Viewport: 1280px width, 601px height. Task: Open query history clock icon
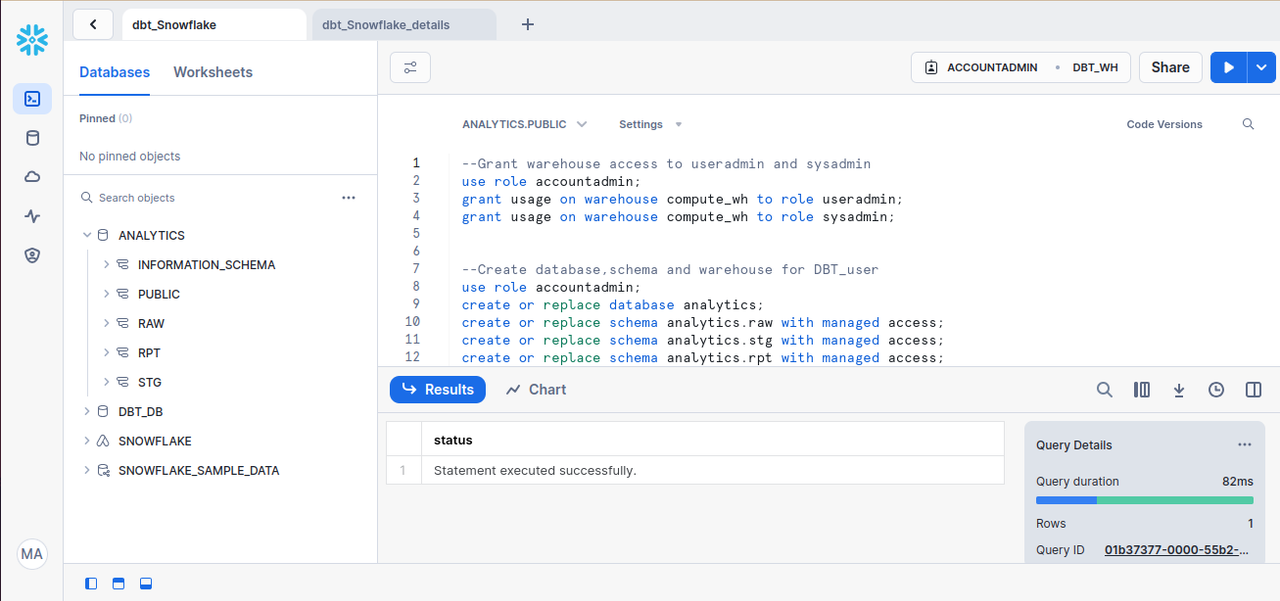tap(1216, 390)
